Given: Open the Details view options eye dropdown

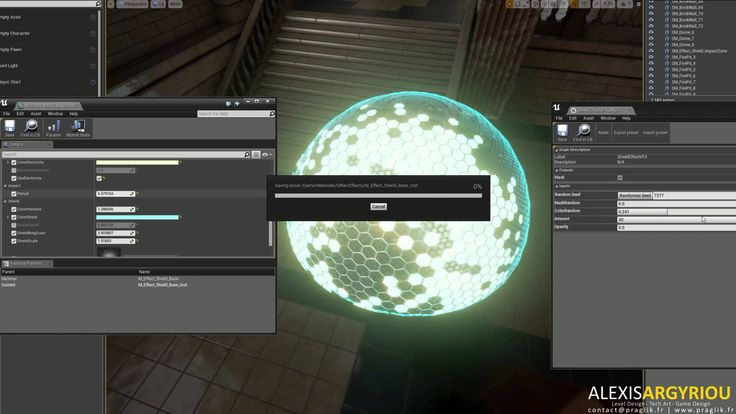Looking at the screenshot, I should click(x=267, y=154).
